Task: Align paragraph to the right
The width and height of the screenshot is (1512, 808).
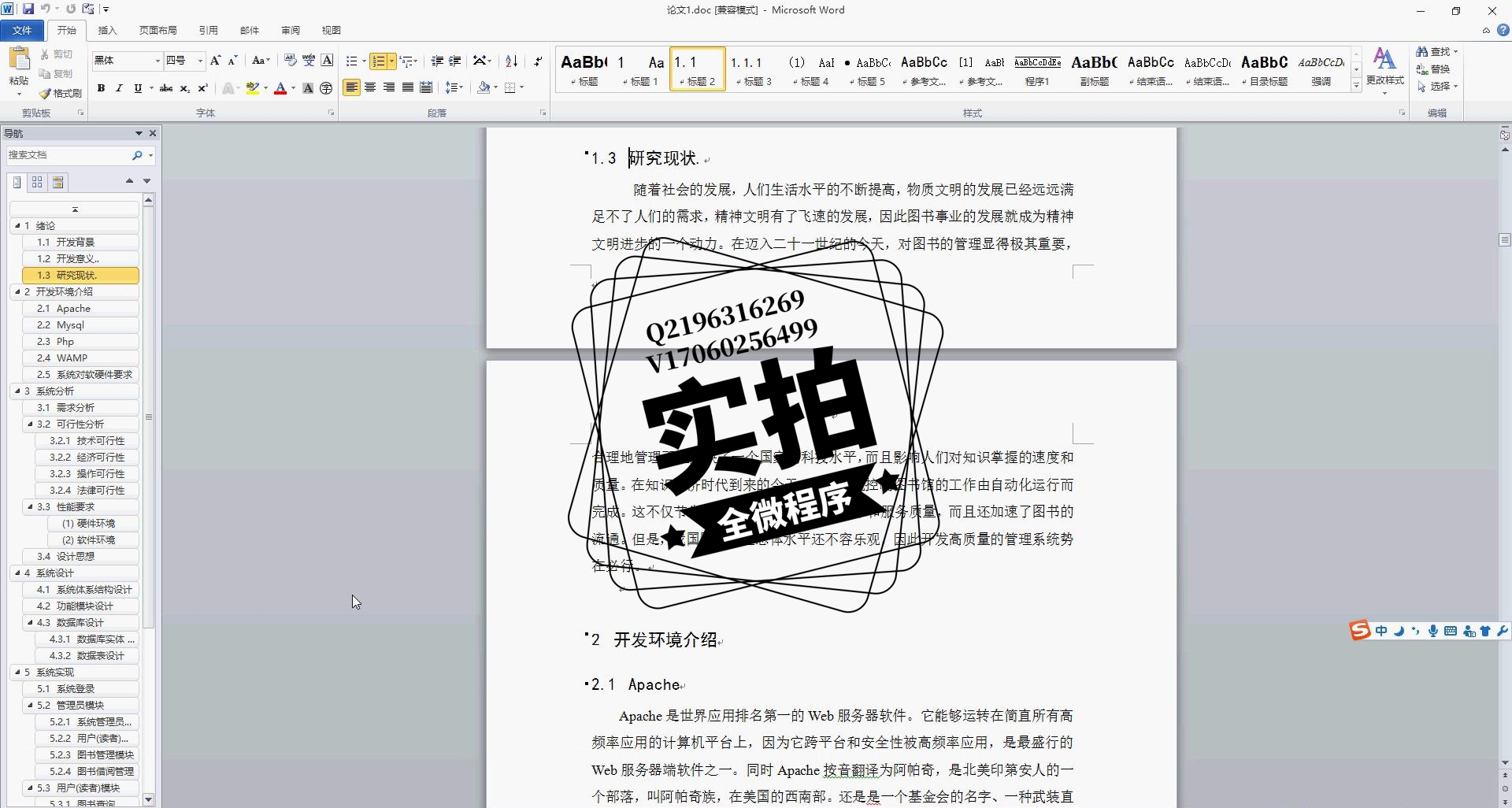Action: [389, 87]
